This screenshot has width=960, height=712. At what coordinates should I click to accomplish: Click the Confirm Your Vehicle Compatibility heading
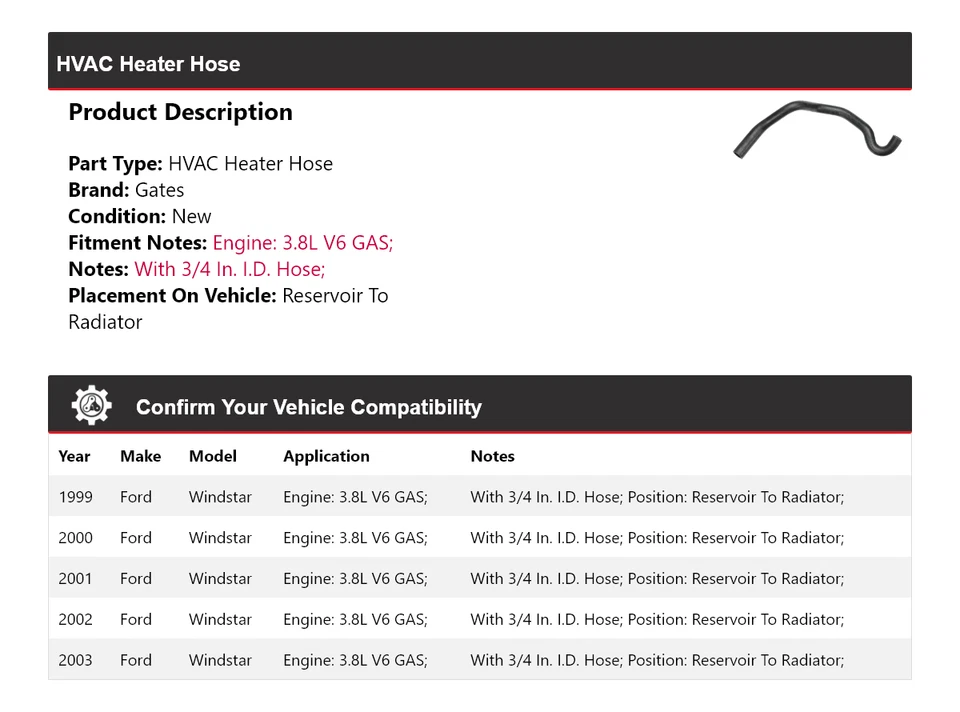(x=309, y=407)
